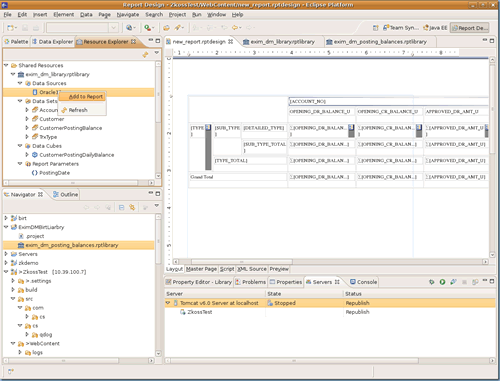Open the Properties tab

pos(286,282)
